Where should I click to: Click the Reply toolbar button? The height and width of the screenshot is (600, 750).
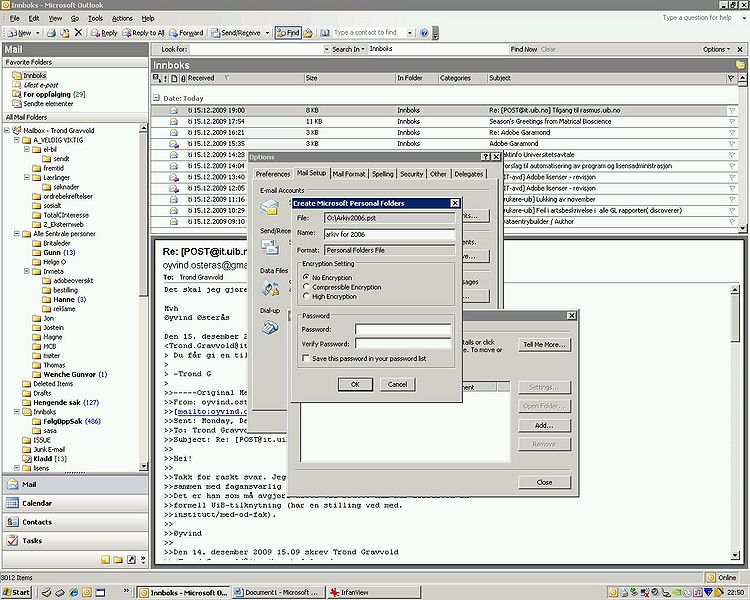[104, 33]
